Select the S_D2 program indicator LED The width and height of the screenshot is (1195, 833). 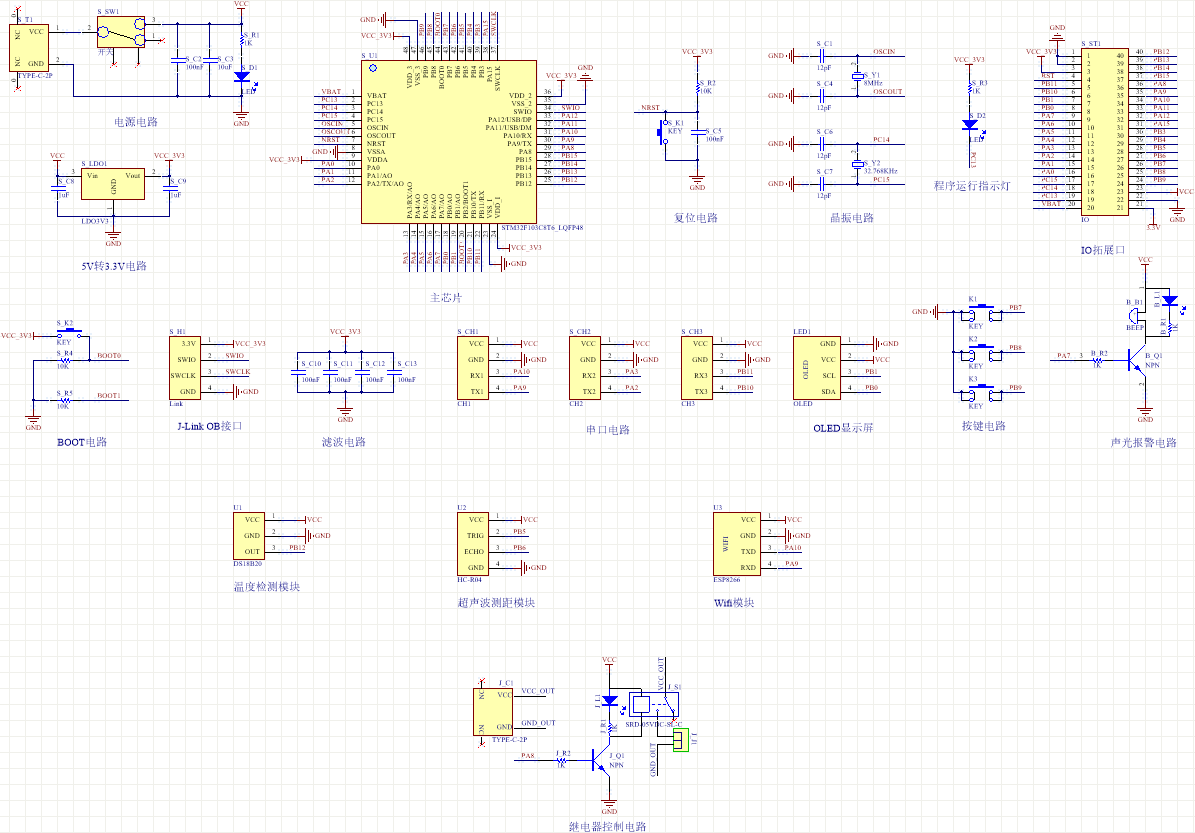(x=971, y=125)
